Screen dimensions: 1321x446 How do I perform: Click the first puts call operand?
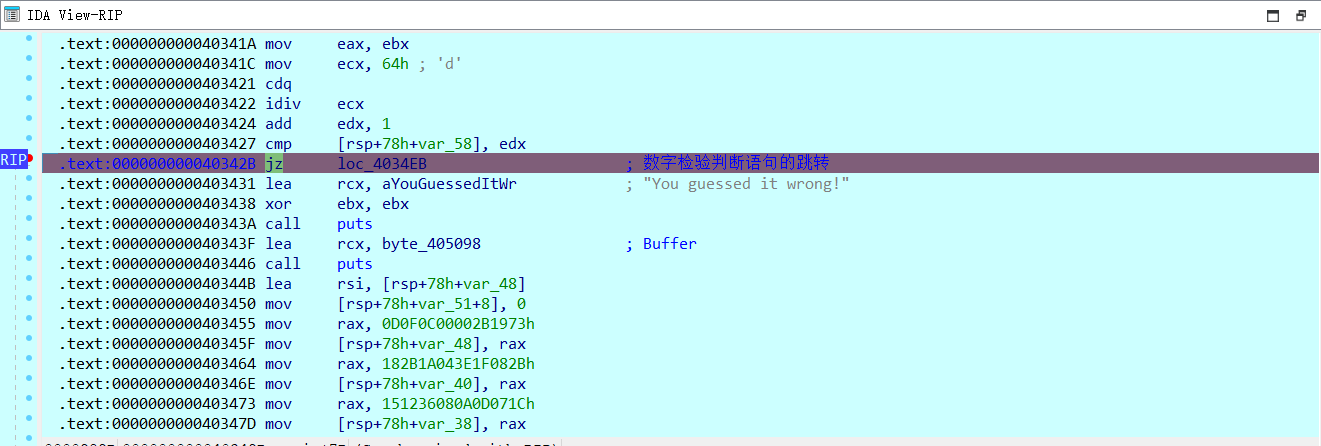355,224
